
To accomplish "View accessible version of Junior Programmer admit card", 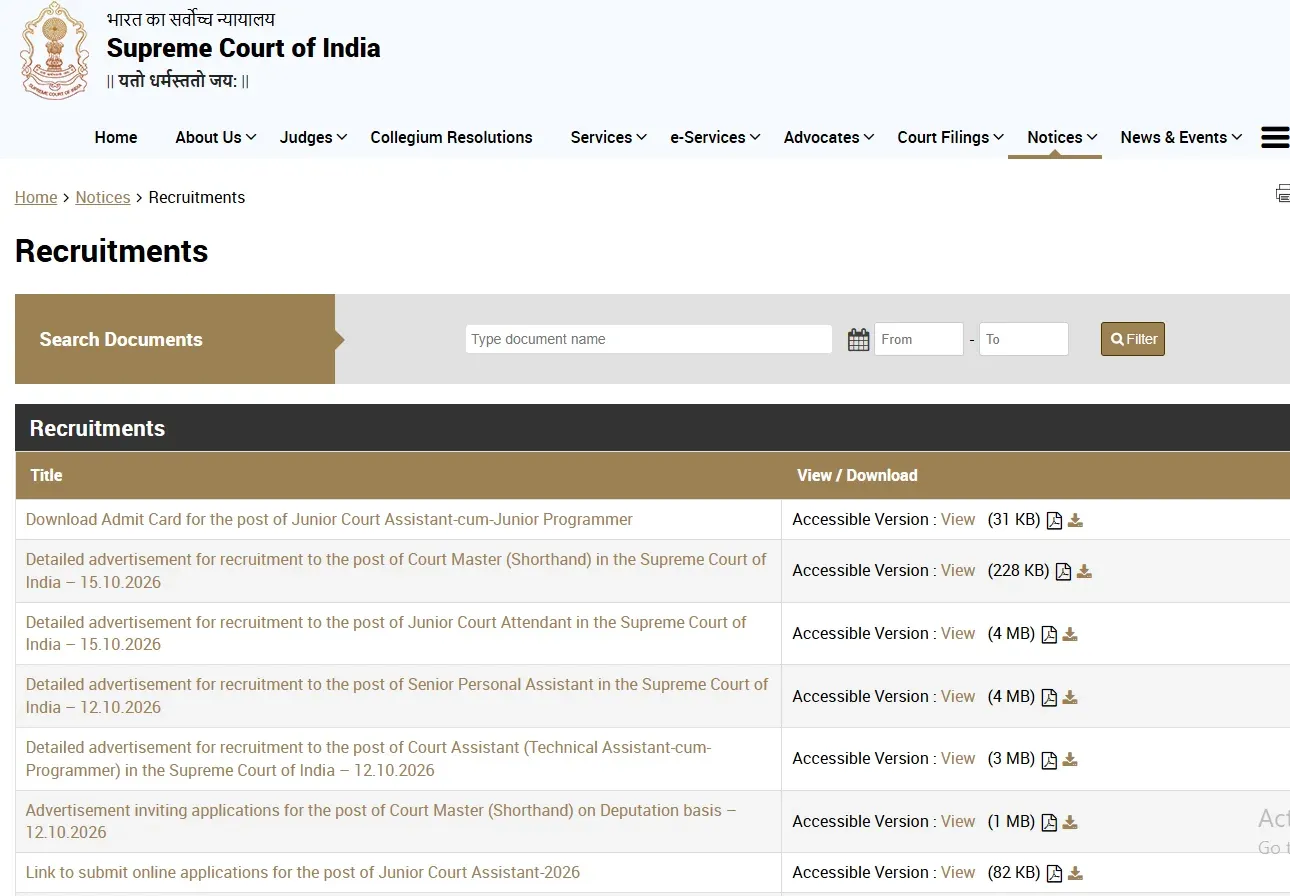I will click(x=958, y=519).
